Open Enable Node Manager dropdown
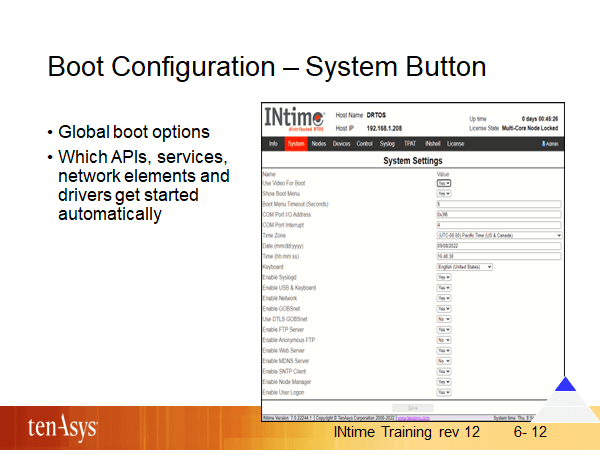The height and width of the screenshot is (450, 600). point(444,382)
